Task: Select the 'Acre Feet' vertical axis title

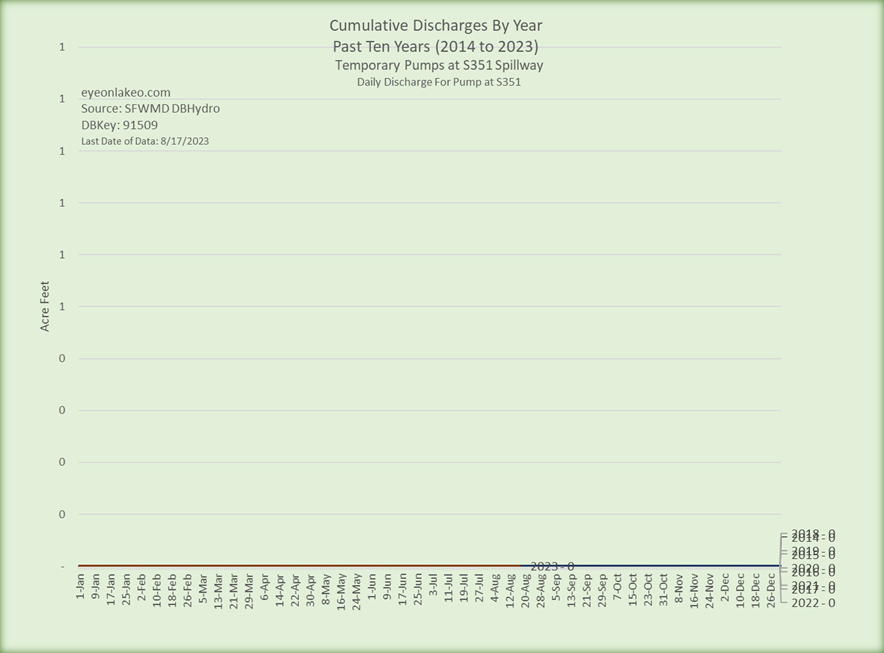Action: [46, 307]
